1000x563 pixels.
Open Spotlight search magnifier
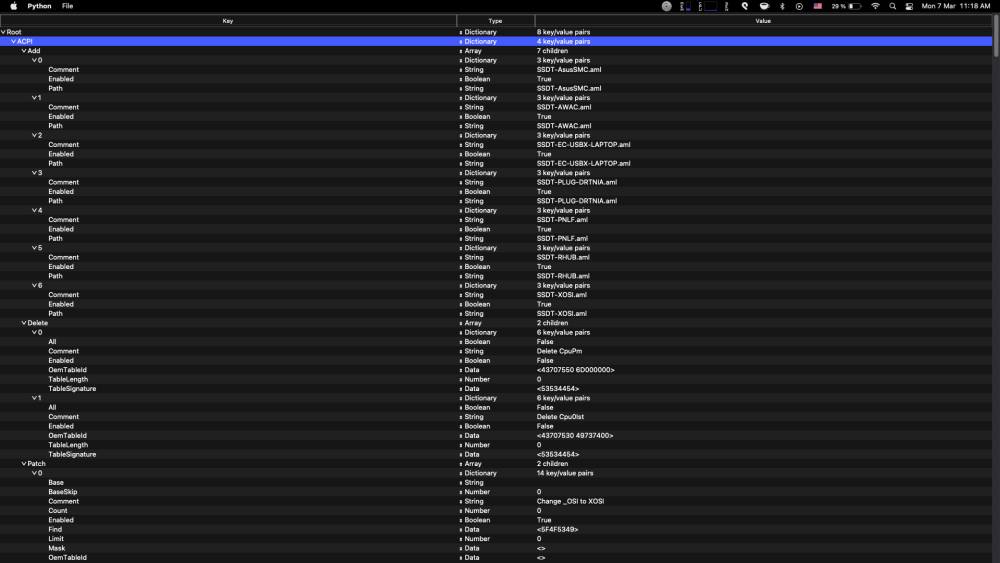[893, 6]
